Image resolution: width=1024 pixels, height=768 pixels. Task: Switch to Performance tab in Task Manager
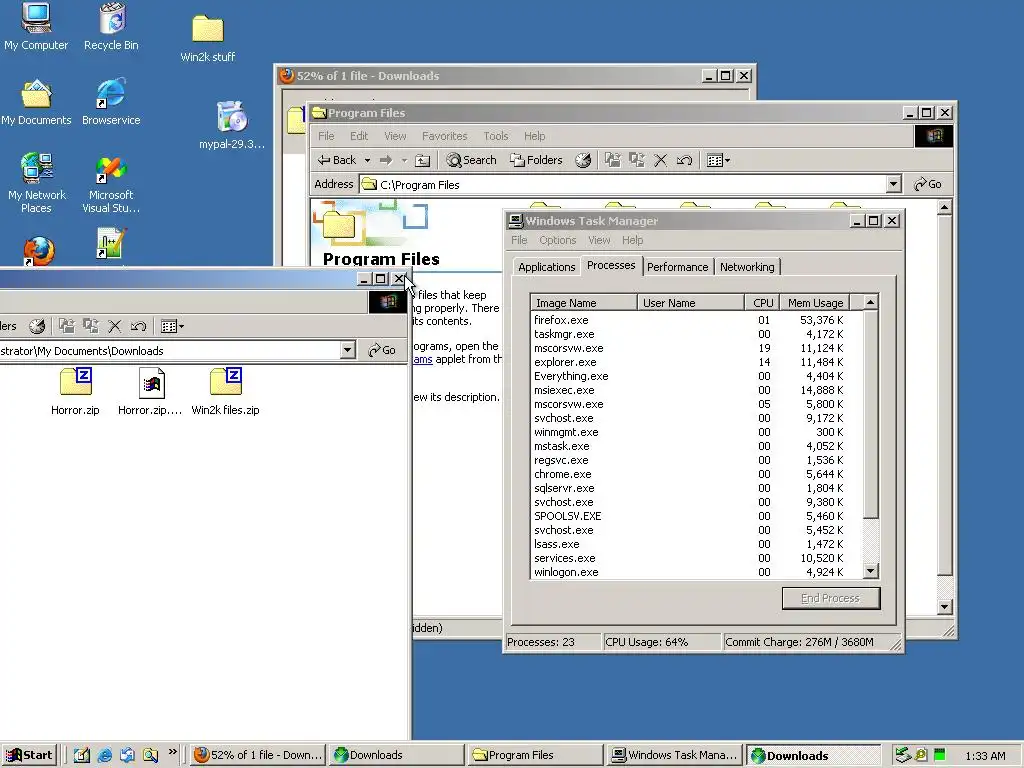pos(677,266)
